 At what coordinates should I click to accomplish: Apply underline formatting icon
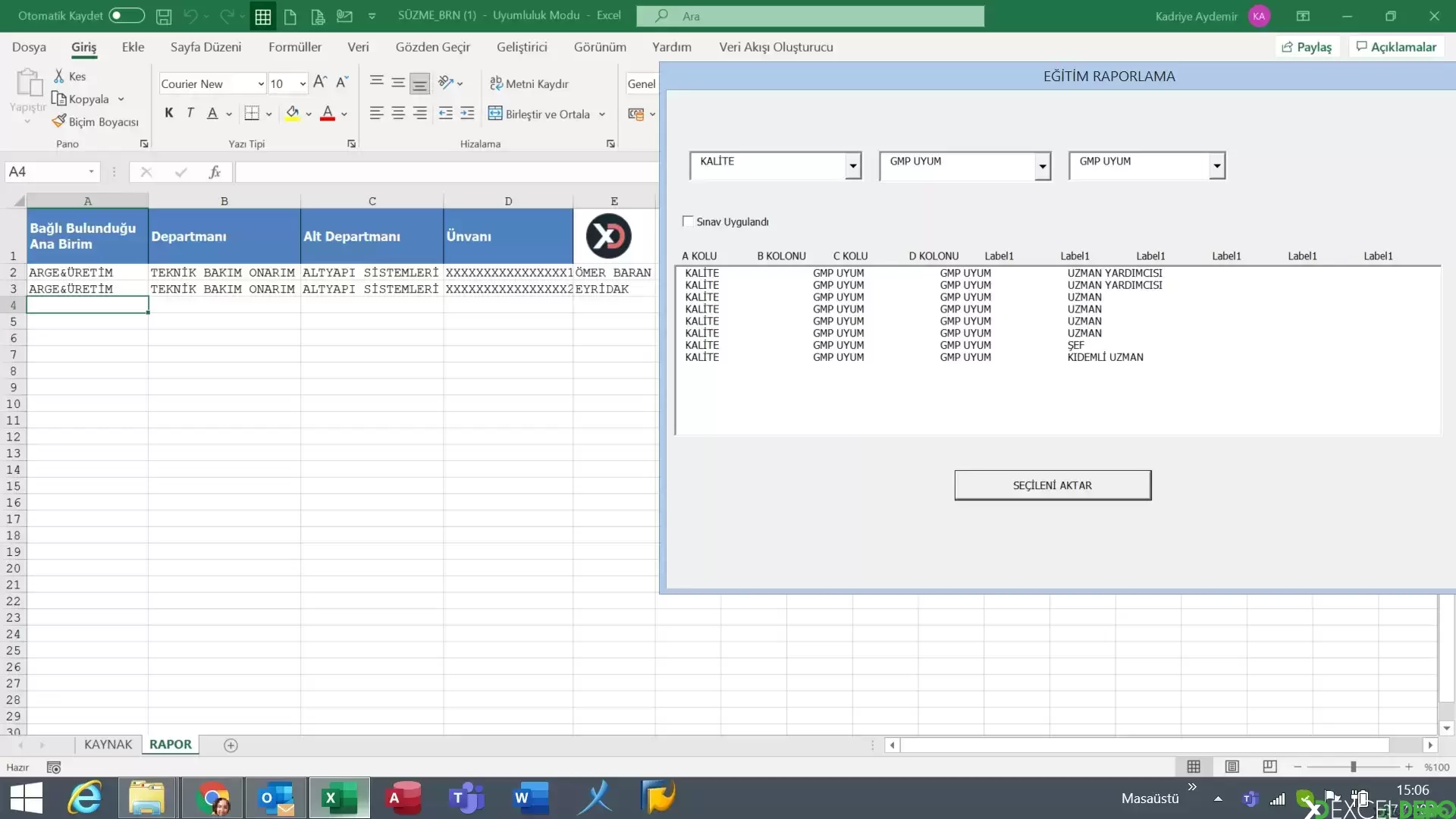coord(212,113)
